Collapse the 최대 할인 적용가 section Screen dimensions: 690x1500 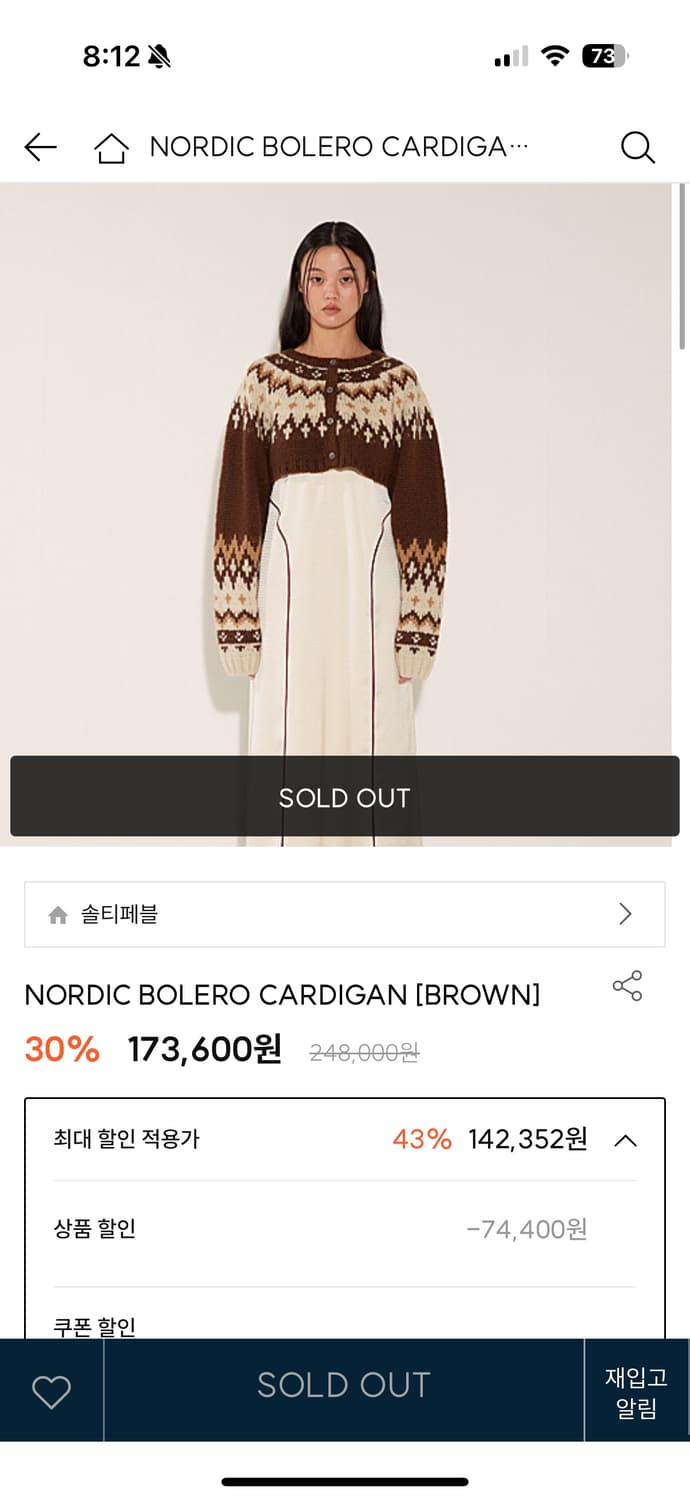pos(625,1140)
